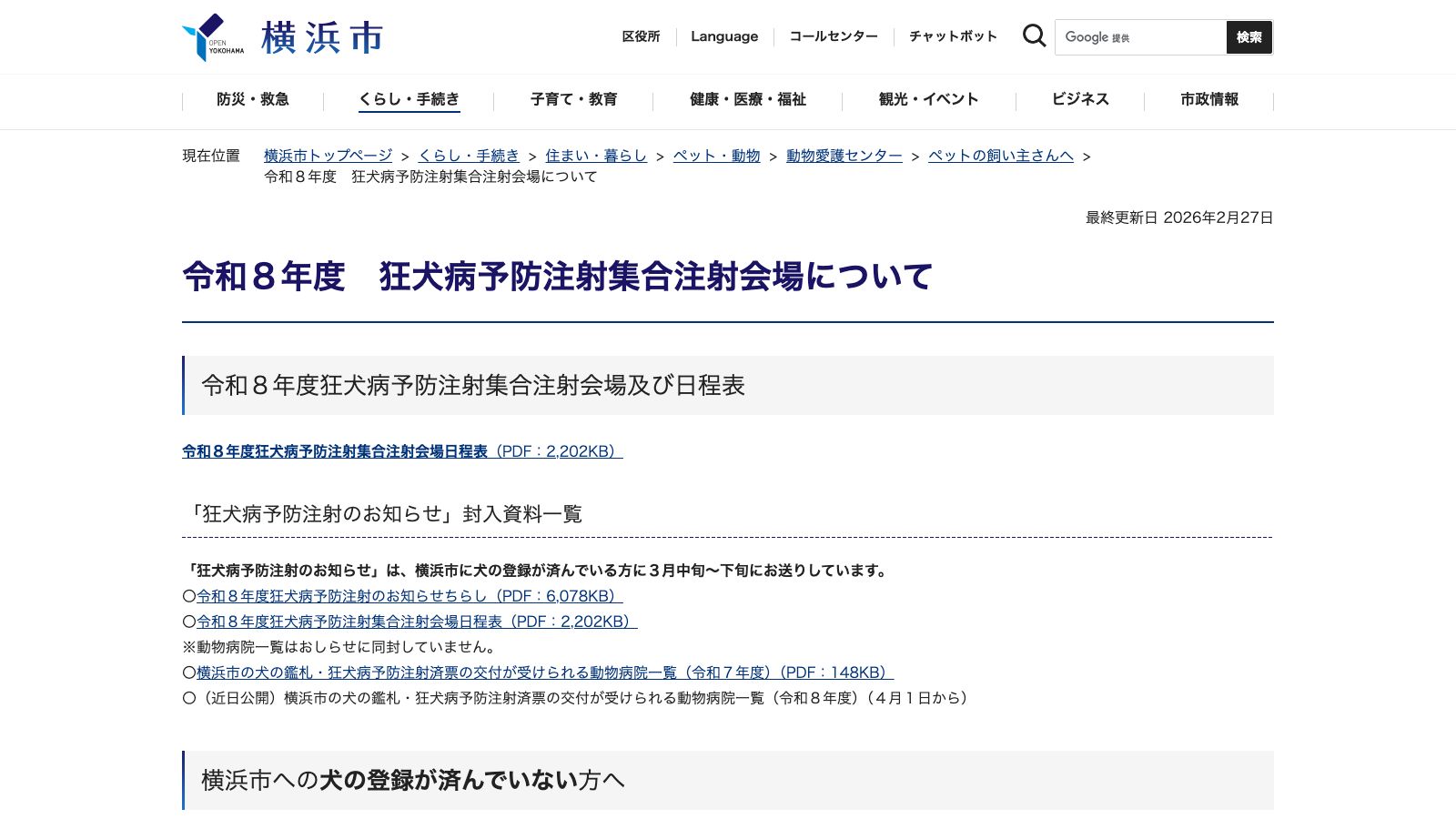Select the 防災・救急 navigation tab
1456x819 pixels.
click(x=253, y=99)
